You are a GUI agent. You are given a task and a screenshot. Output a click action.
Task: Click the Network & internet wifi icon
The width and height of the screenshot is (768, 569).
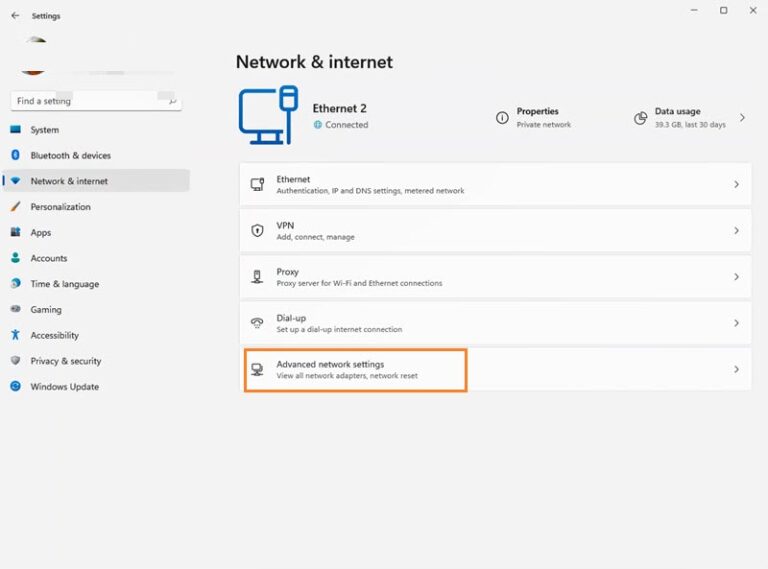point(16,181)
